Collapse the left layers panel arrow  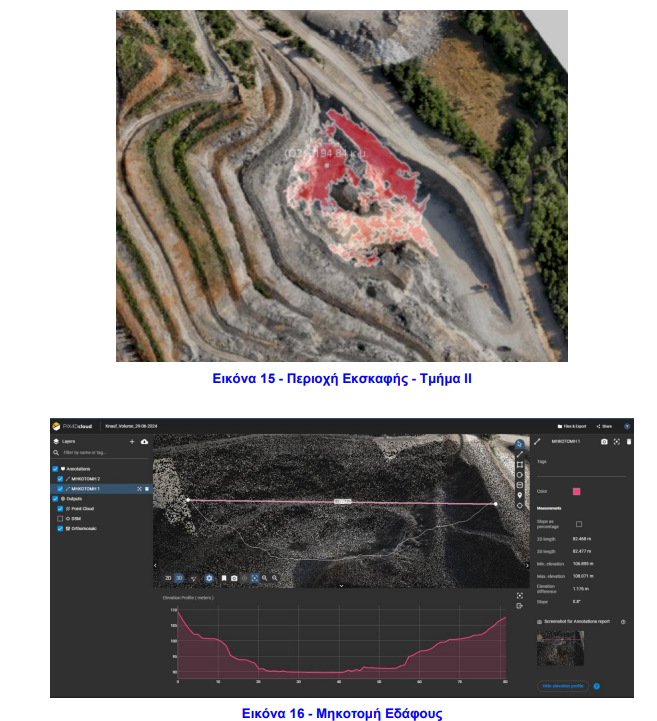155,565
